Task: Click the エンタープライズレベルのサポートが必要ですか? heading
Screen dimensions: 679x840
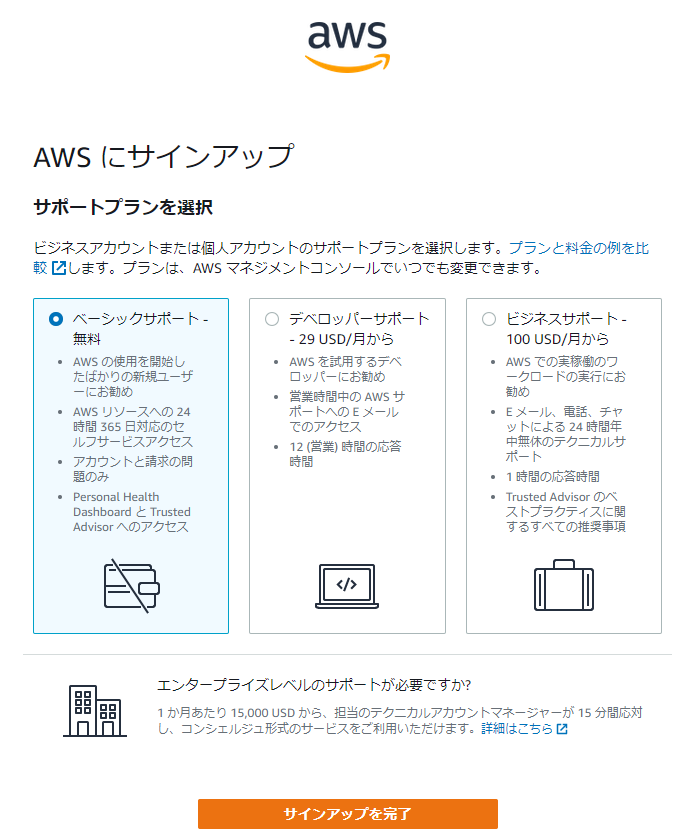Action: [x=314, y=685]
